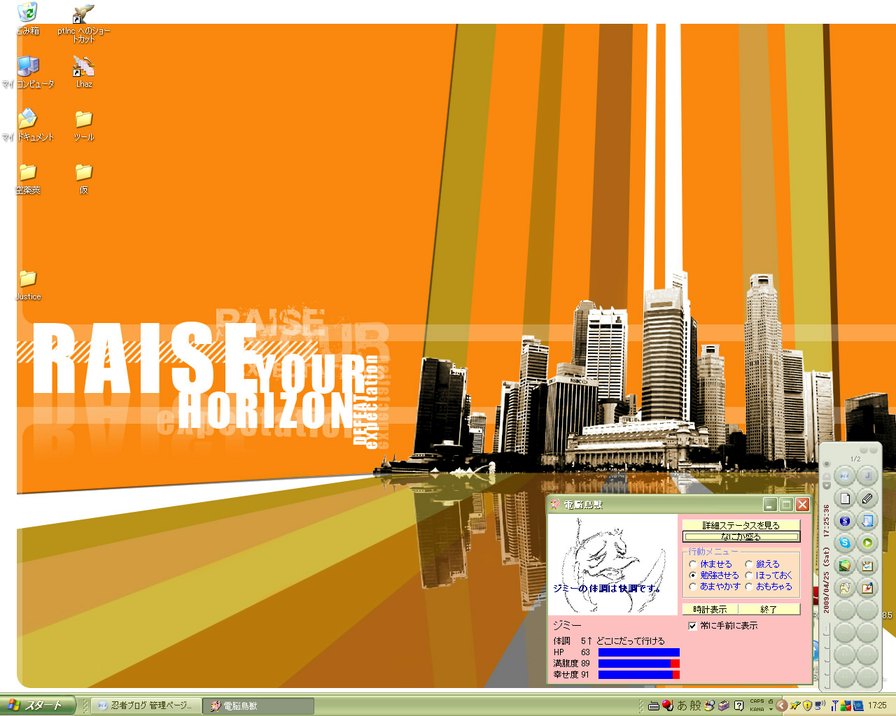Screen dimensions: 896x716
Task: Click the launcher pencil icon
Action: click(x=867, y=498)
